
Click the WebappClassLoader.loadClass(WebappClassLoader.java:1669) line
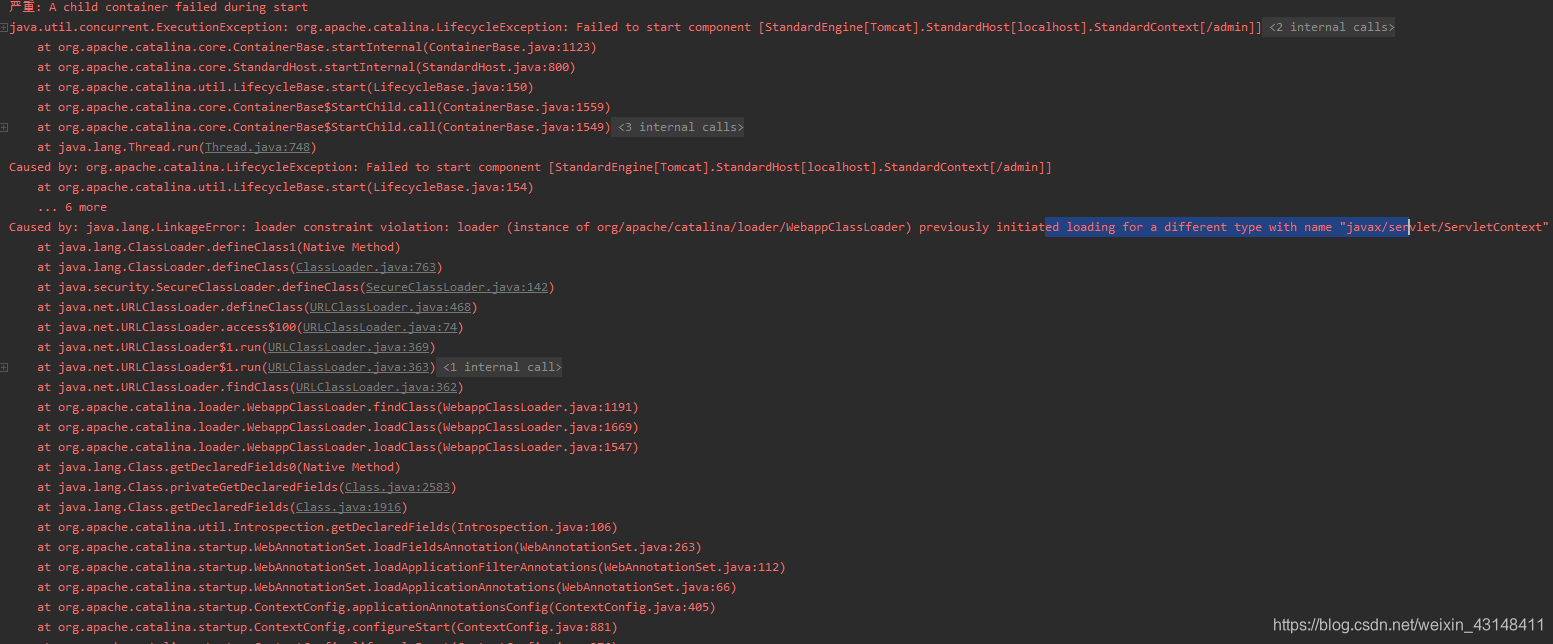(338, 427)
